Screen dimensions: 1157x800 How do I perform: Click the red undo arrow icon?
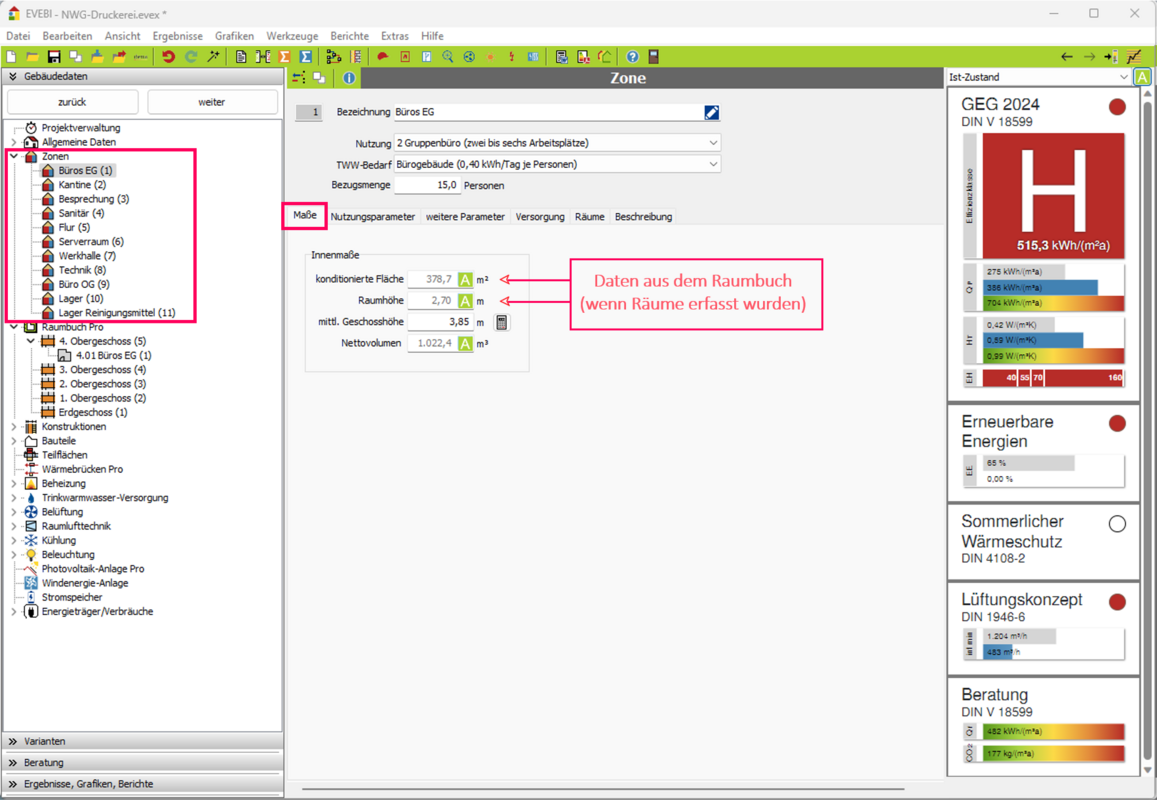[x=168, y=57]
